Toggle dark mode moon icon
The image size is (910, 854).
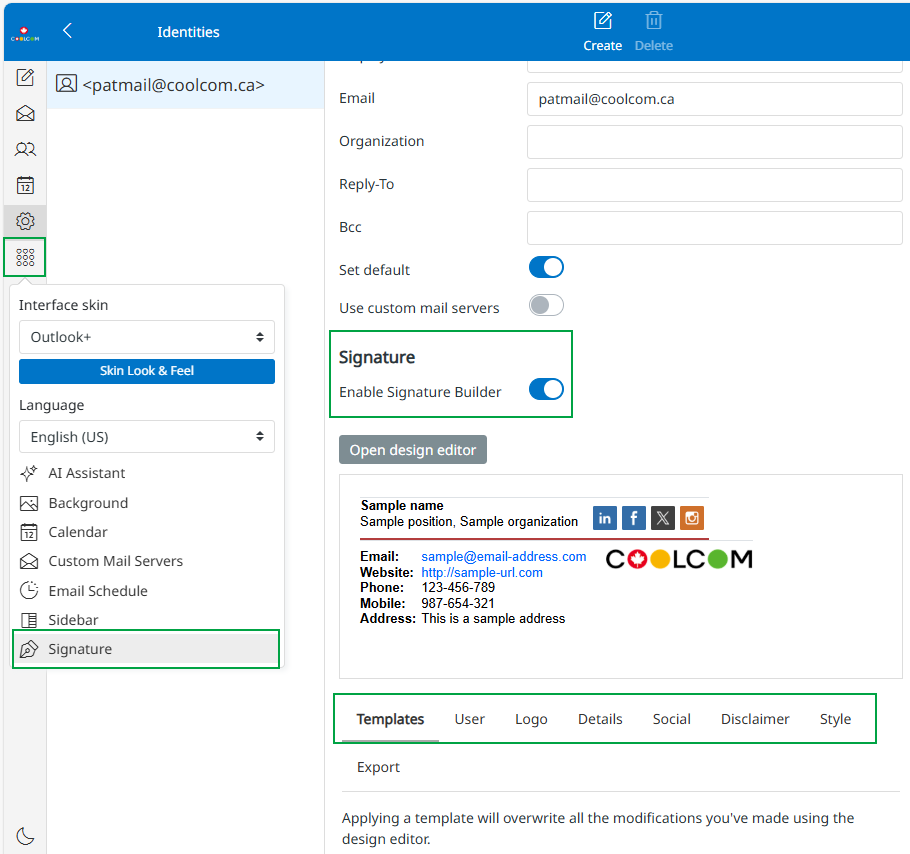pyautogui.click(x=25, y=836)
